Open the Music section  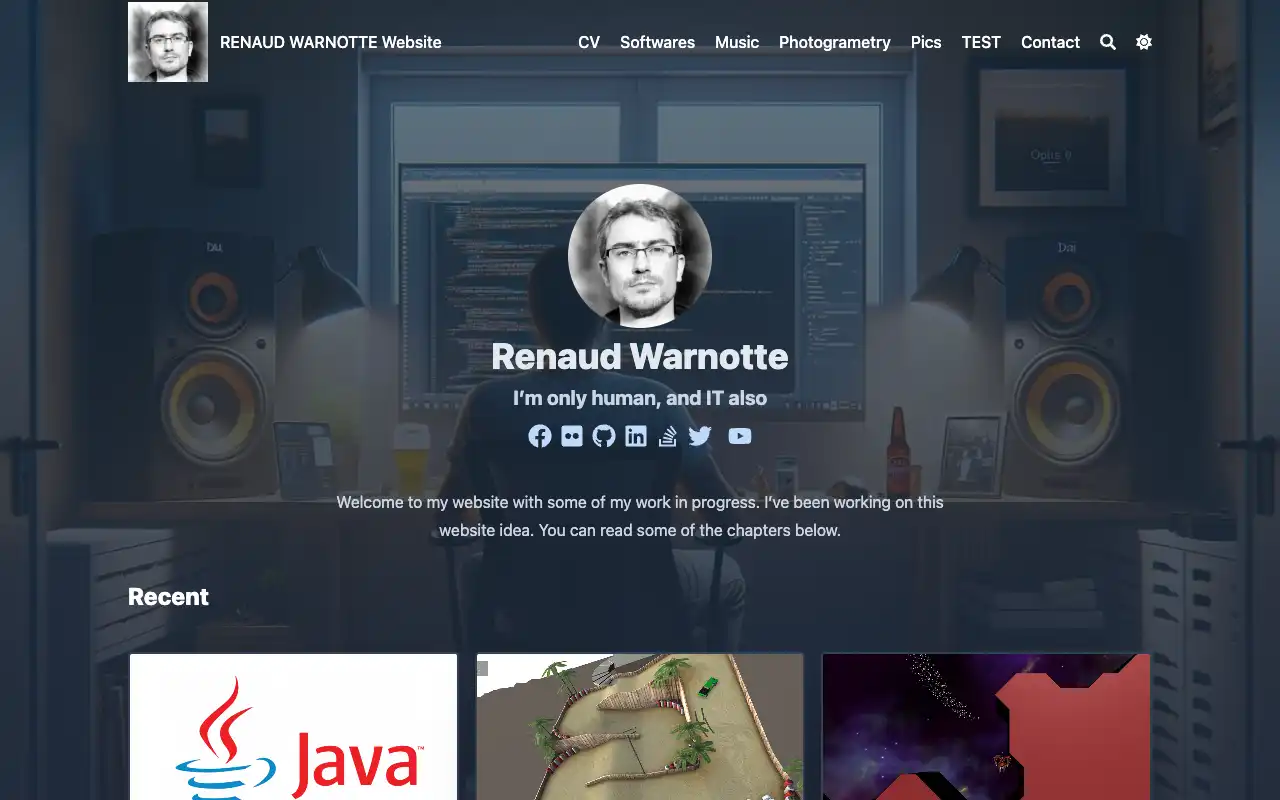[737, 42]
